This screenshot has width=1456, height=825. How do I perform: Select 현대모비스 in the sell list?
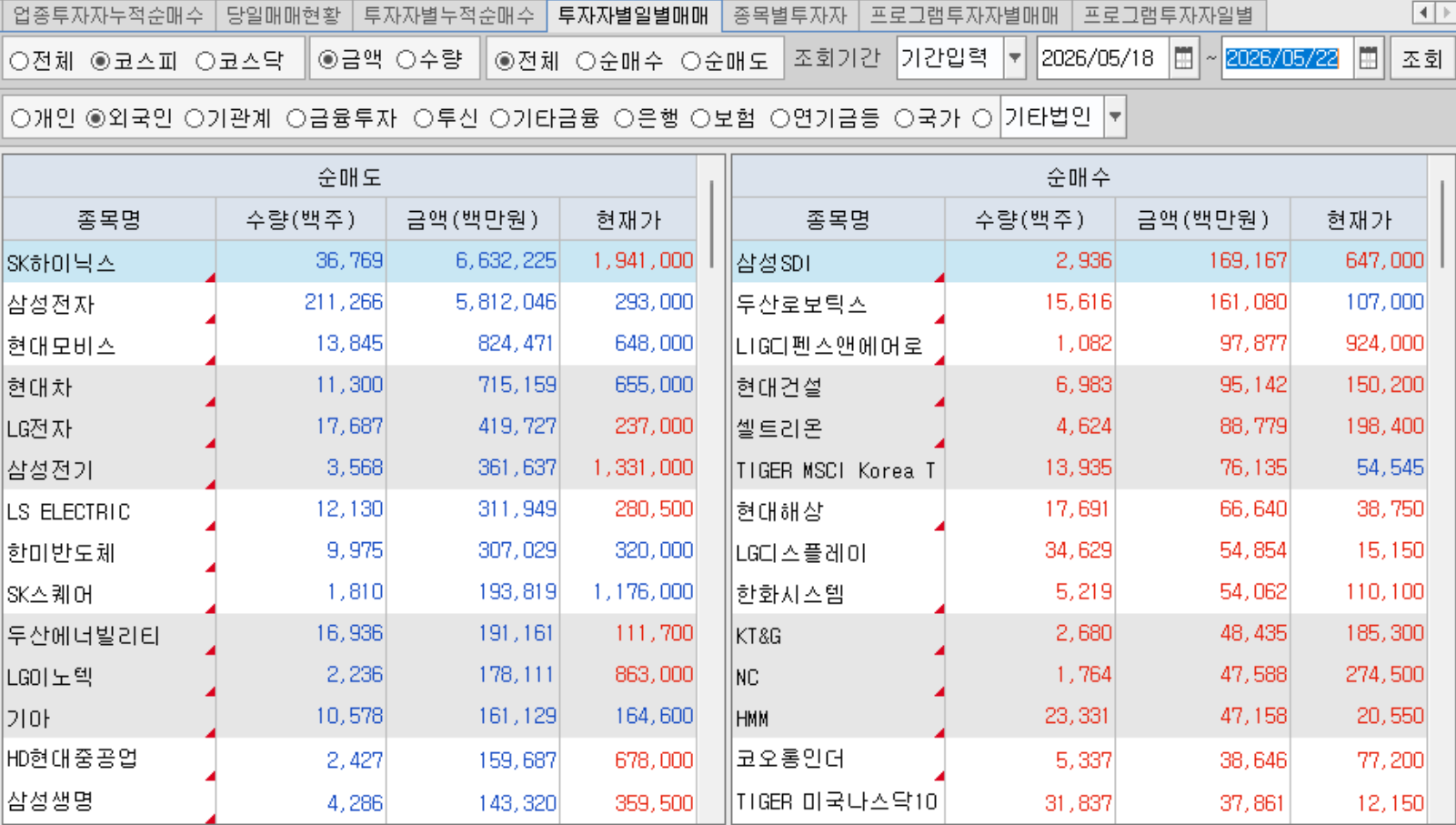pos(350,345)
